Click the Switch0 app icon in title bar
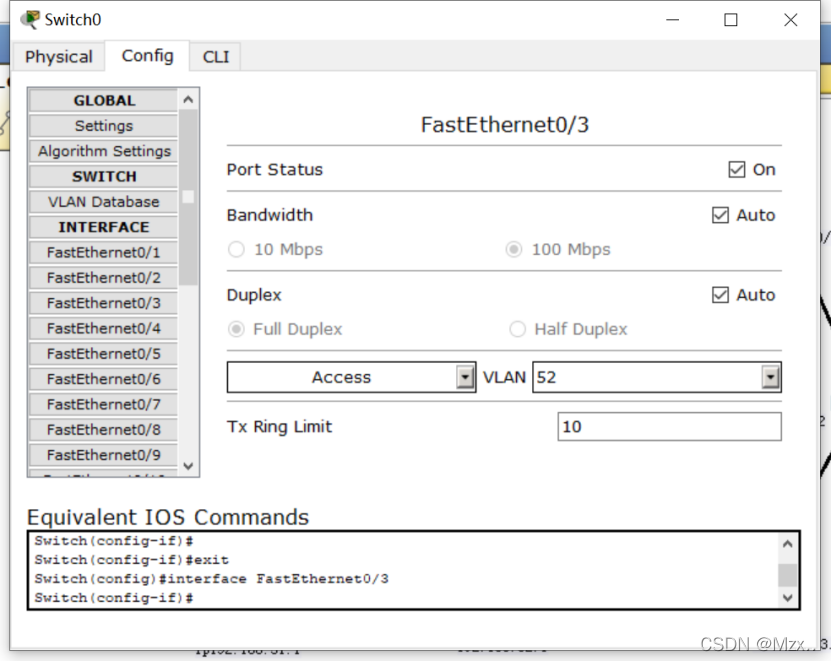Viewport: 831px width, 661px height. click(x=31, y=20)
